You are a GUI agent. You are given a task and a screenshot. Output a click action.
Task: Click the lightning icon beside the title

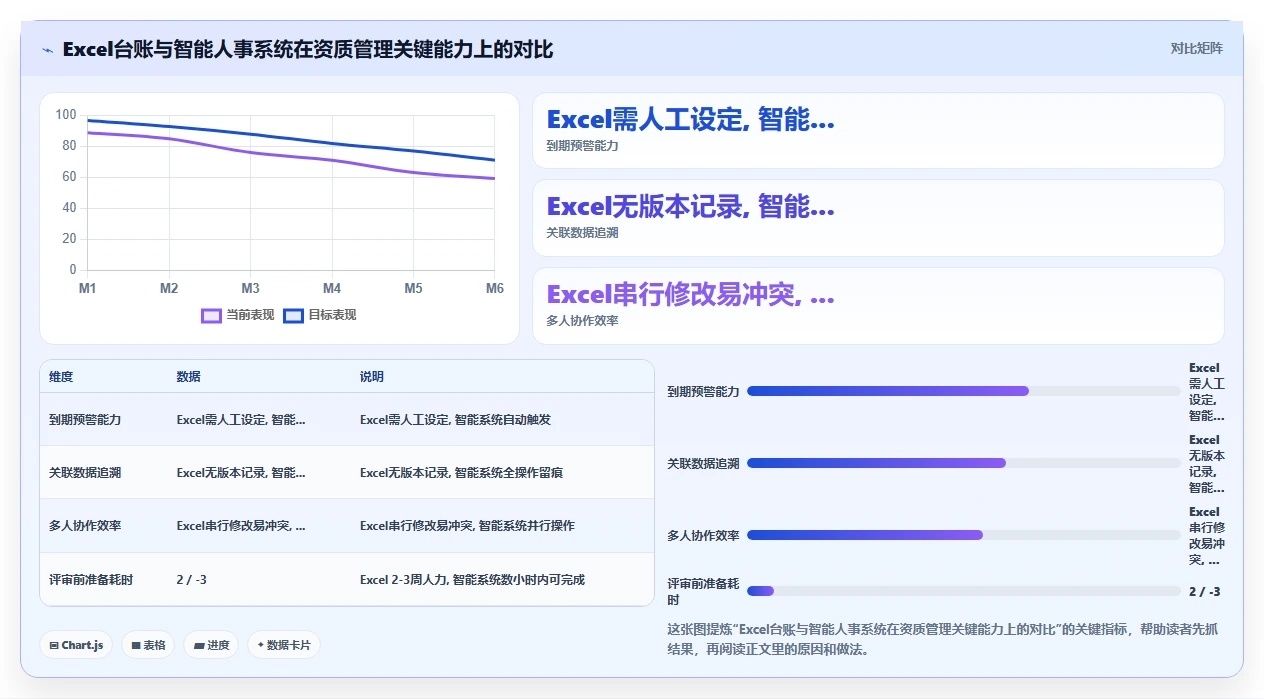47,50
